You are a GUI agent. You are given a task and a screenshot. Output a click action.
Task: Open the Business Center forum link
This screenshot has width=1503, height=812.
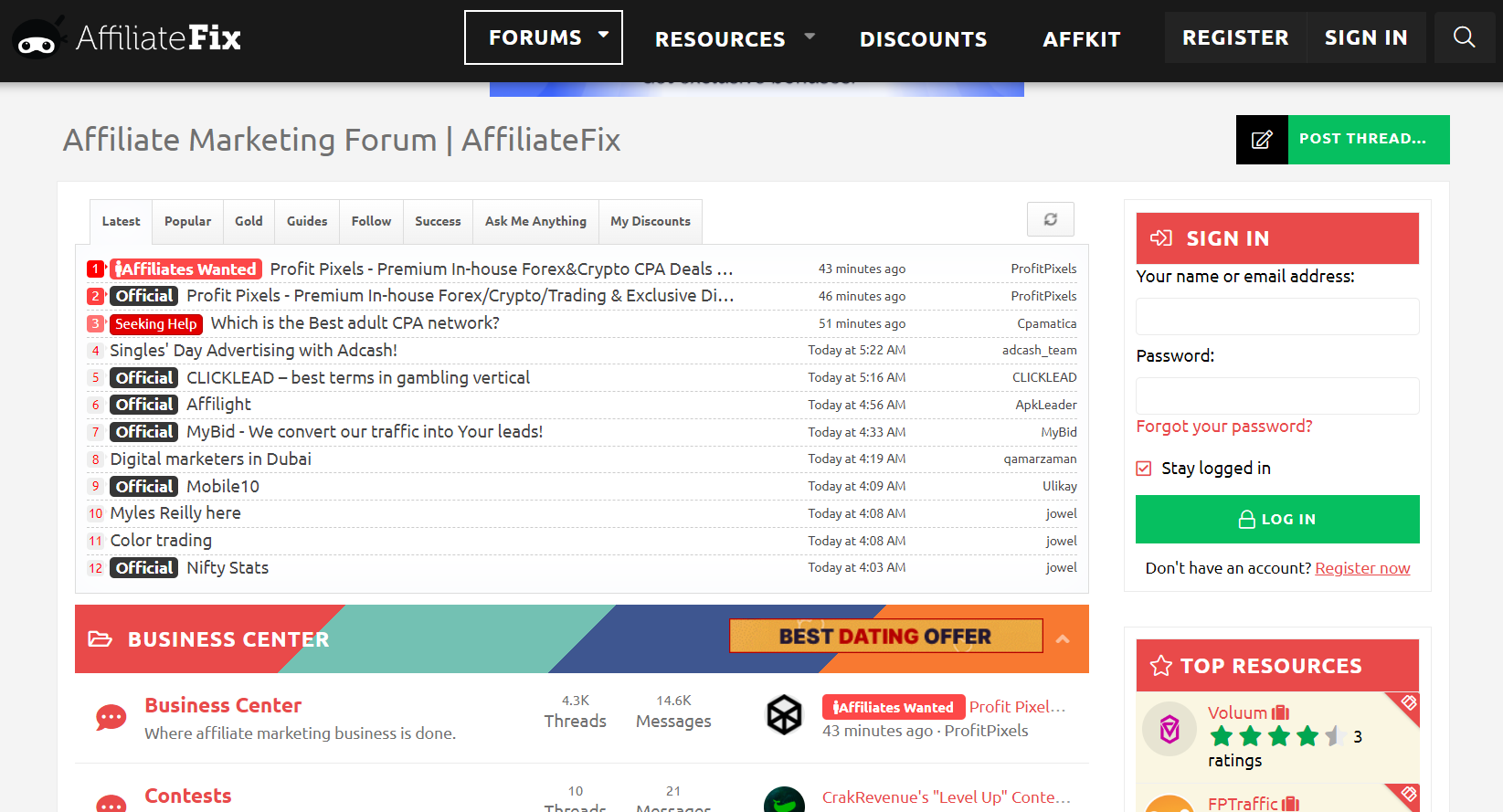(x=223, y=705)
